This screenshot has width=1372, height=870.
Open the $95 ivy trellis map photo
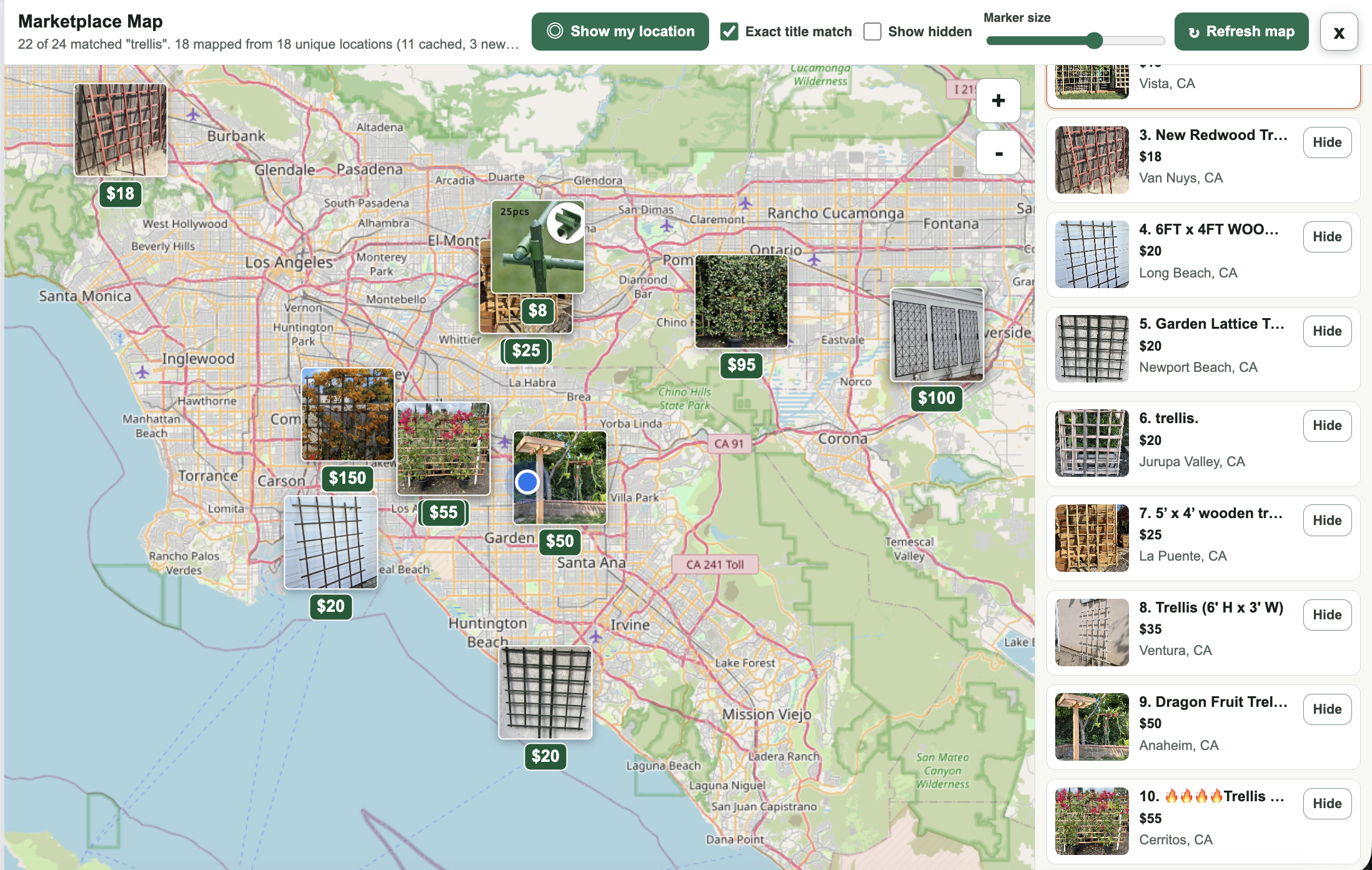coord(742,301)
